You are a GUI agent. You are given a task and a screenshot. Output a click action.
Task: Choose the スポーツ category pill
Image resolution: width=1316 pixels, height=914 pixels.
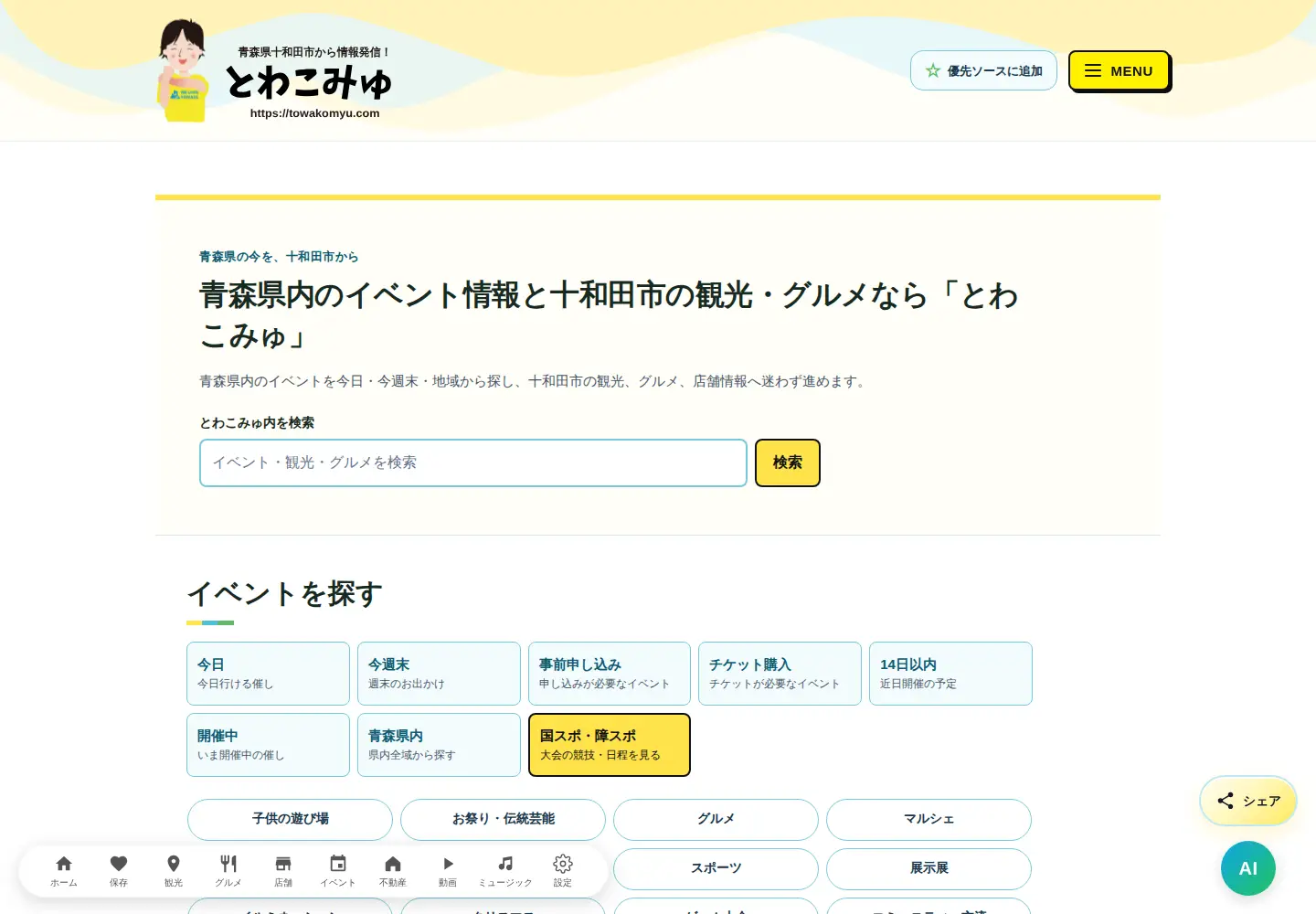tap(716, 868)
